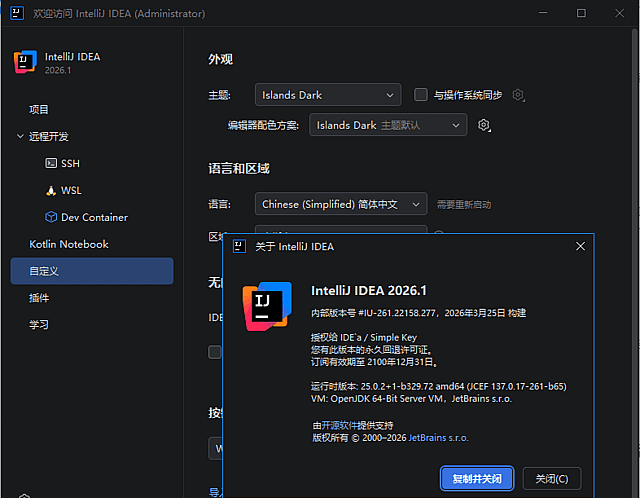Collapse the 远程开发 tree node
640x498 pixels.
click(20, 136)
